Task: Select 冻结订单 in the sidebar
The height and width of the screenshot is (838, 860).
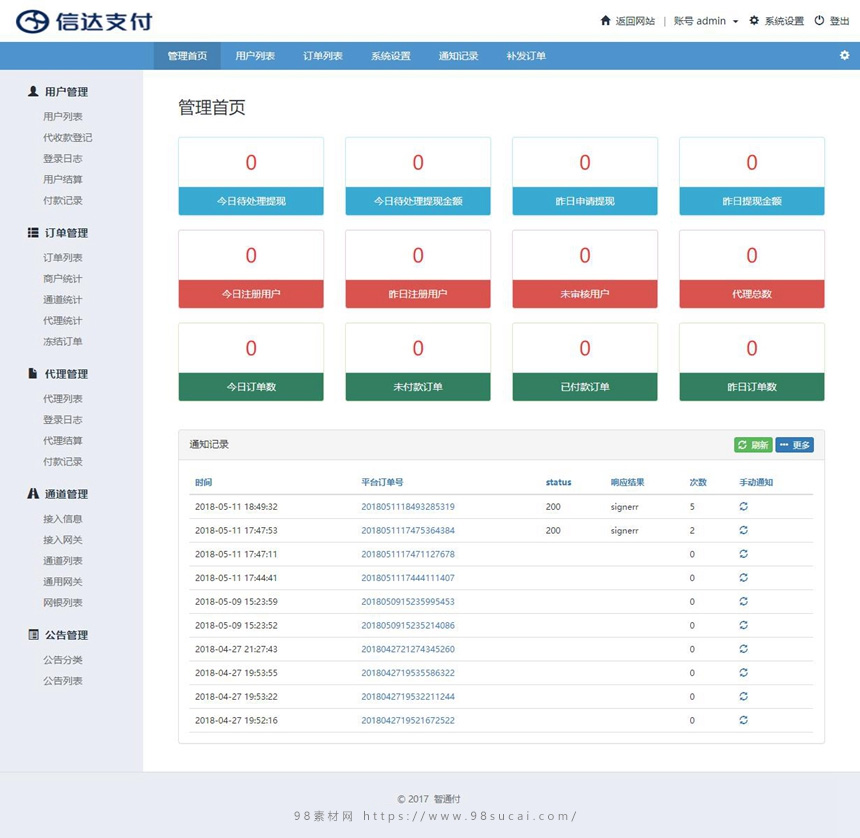Action: click(x=61, y=342)
